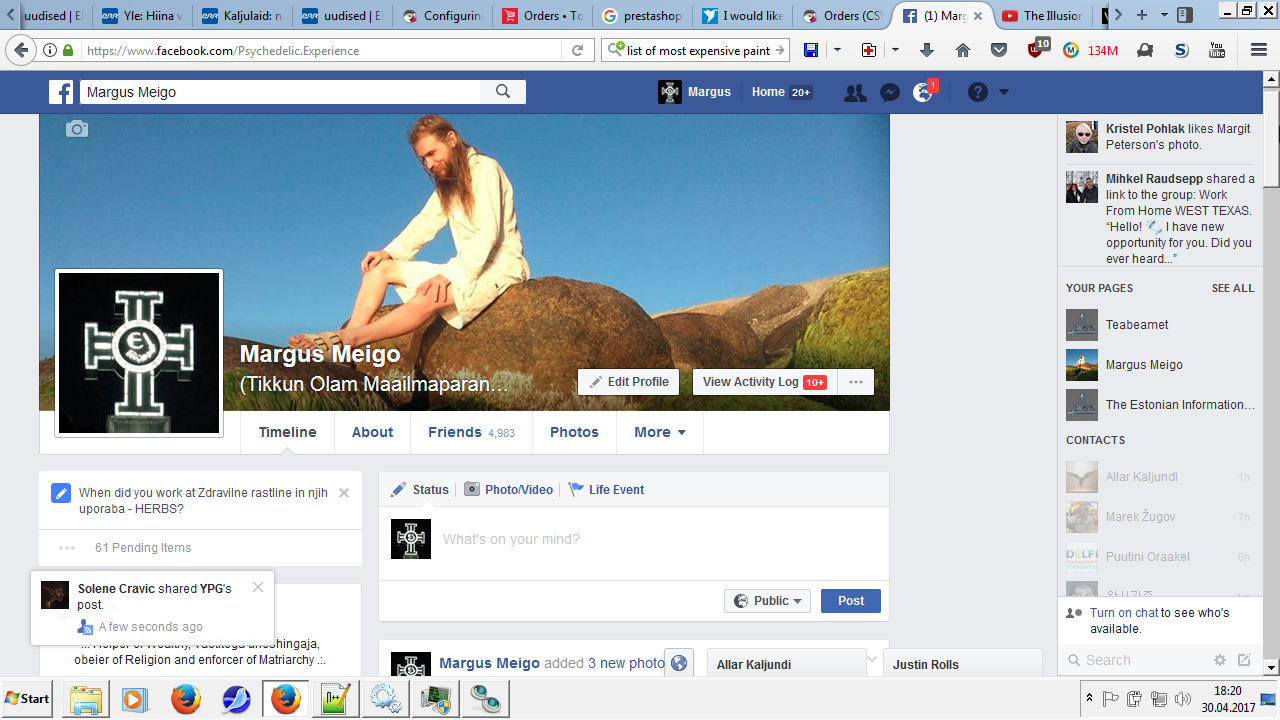
Task: Click the volume speaker tray icon
Action: pyautogui.click(x=1184, y=698)
